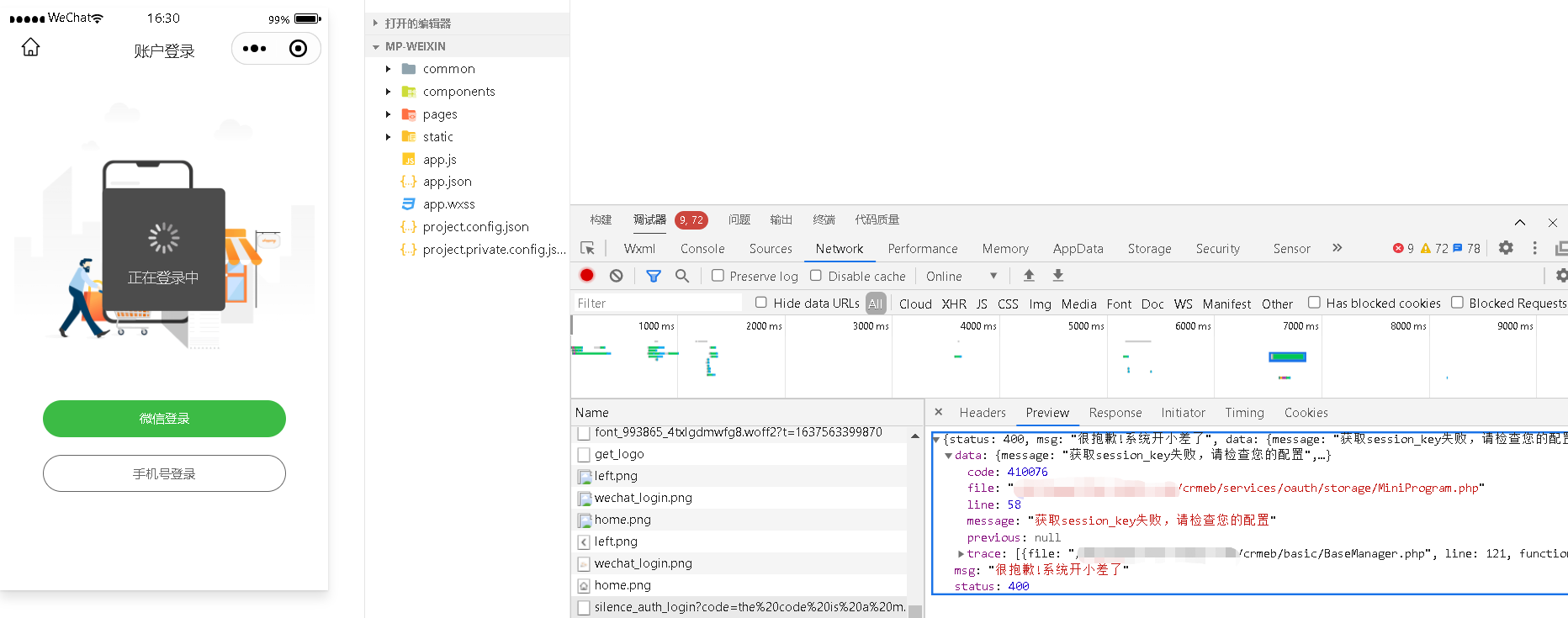This screenshot has height=618, width=1568.
Task: Click the blue request bar in timeline overview
Action: tap(1287, 357)
